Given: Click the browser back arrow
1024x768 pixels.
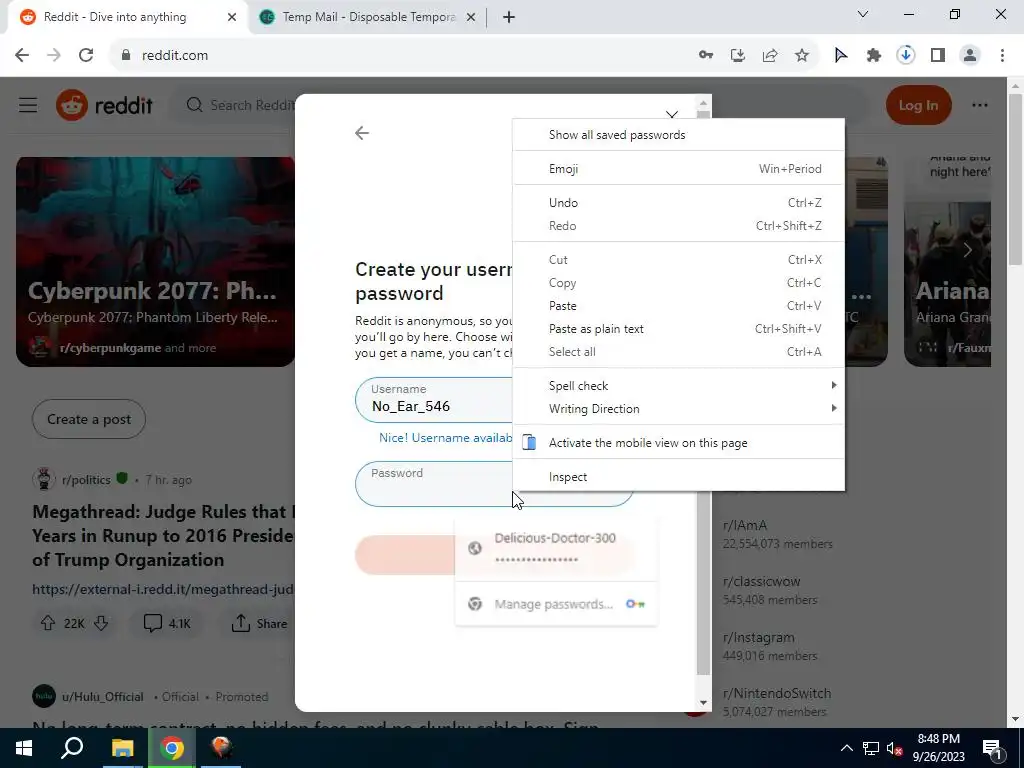Looking at the screenshot, I should click(22, 56).
